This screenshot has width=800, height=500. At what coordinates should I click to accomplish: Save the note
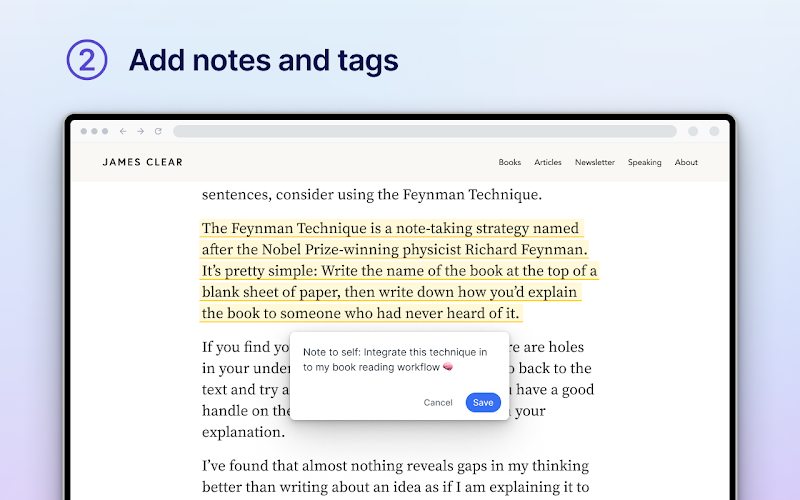(x=483, y=403)
